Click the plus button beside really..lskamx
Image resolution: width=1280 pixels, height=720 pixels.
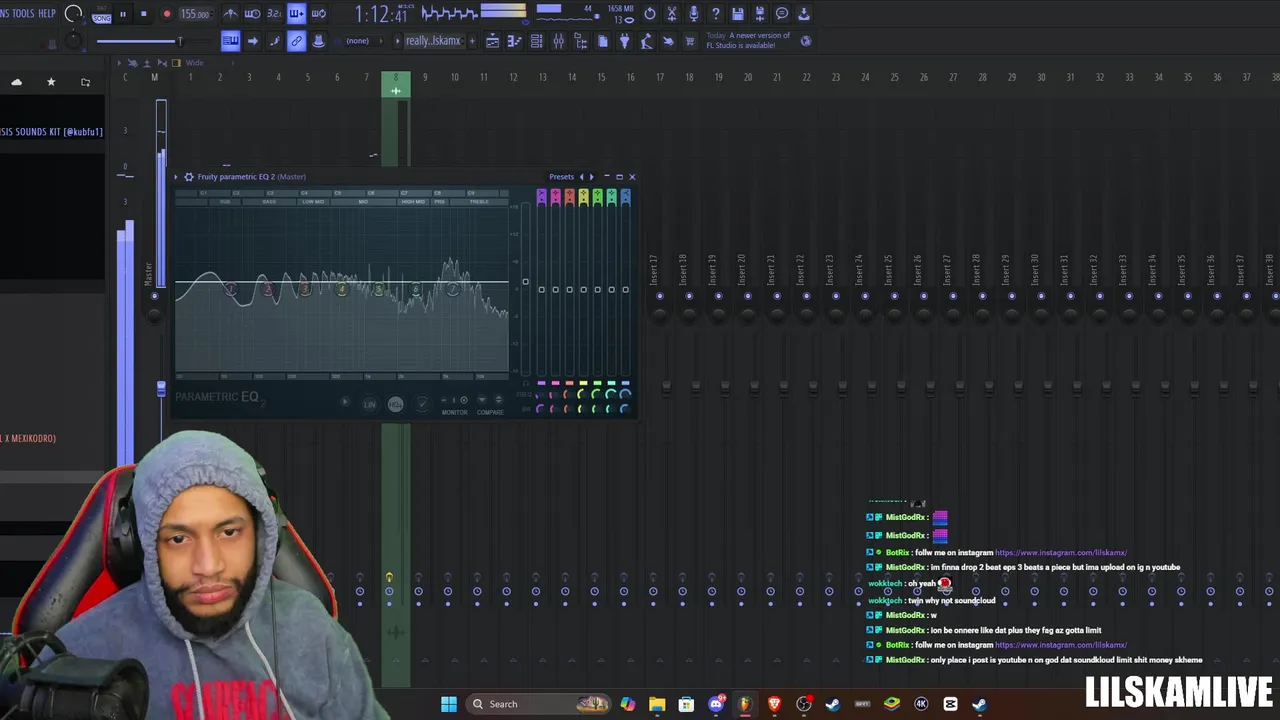[472, 41]
